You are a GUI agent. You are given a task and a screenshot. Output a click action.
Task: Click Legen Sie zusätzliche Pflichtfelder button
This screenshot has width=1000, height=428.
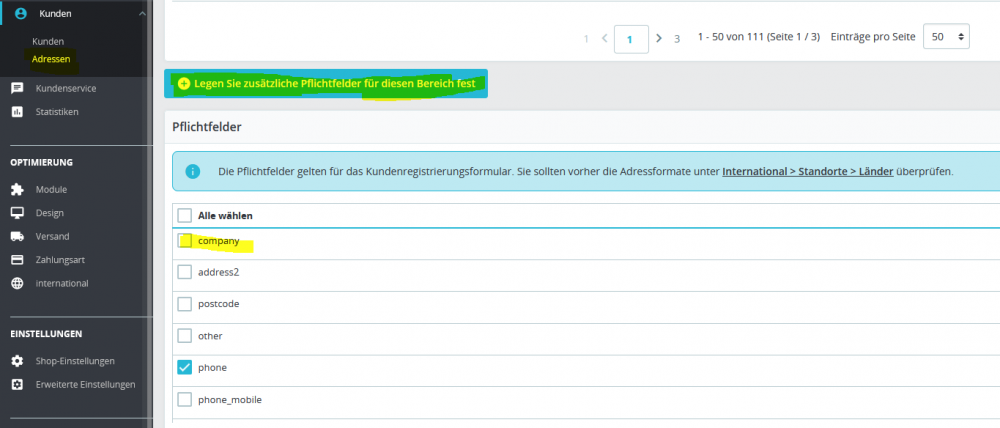tap(326, 84)
